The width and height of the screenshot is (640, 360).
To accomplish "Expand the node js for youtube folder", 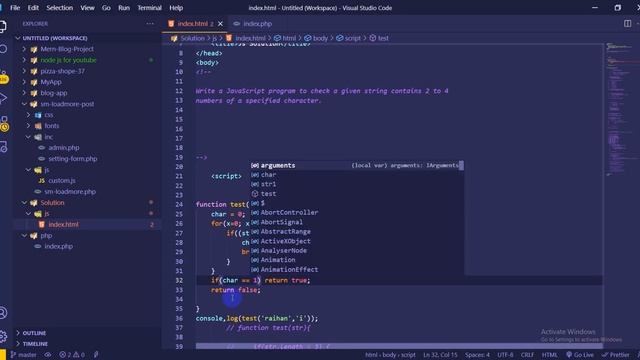I will (68, 60).
